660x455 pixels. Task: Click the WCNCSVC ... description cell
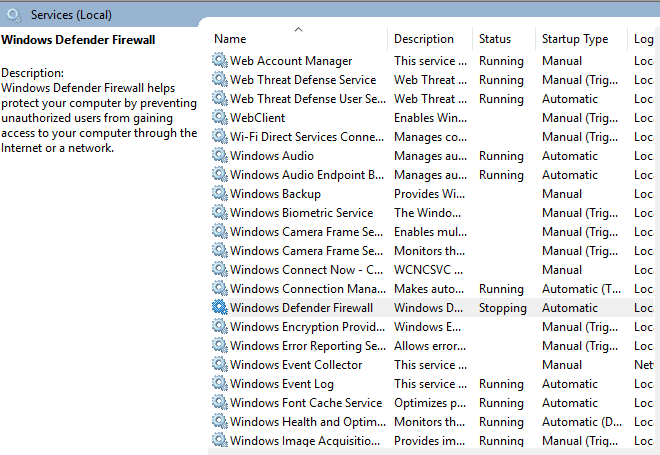[428, 270]
